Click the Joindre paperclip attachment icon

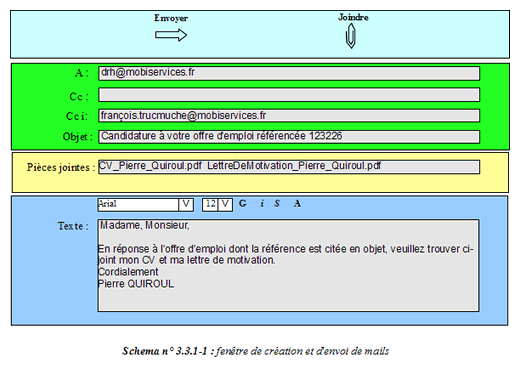click(351, 36)
